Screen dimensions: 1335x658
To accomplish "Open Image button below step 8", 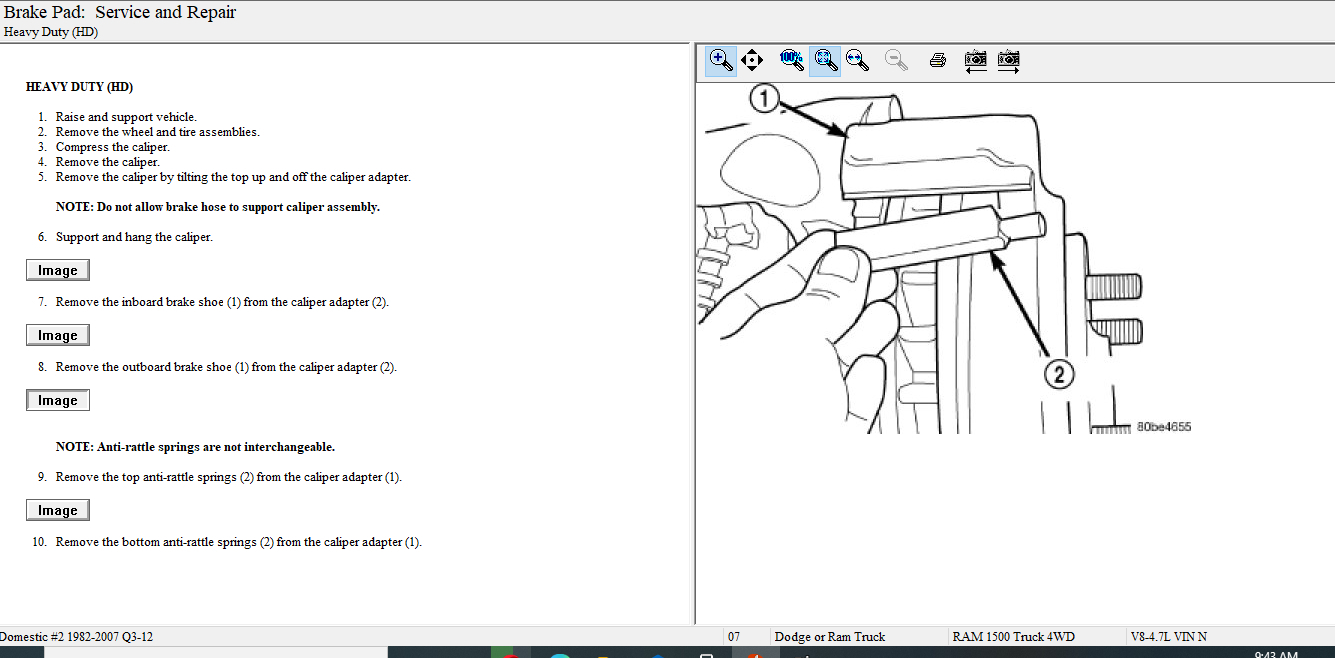I will tap(58, 400).
